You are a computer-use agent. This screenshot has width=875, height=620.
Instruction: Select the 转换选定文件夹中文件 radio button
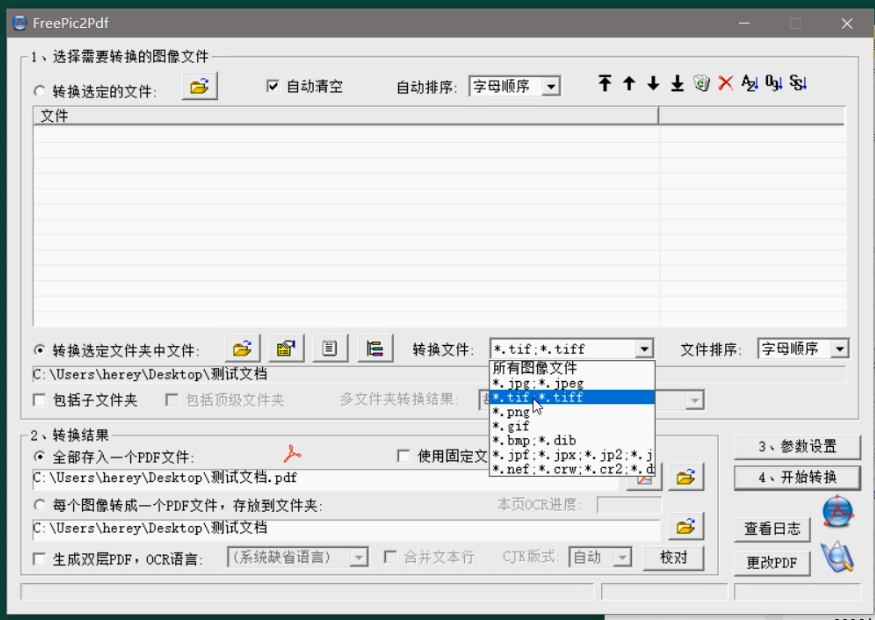39,350
